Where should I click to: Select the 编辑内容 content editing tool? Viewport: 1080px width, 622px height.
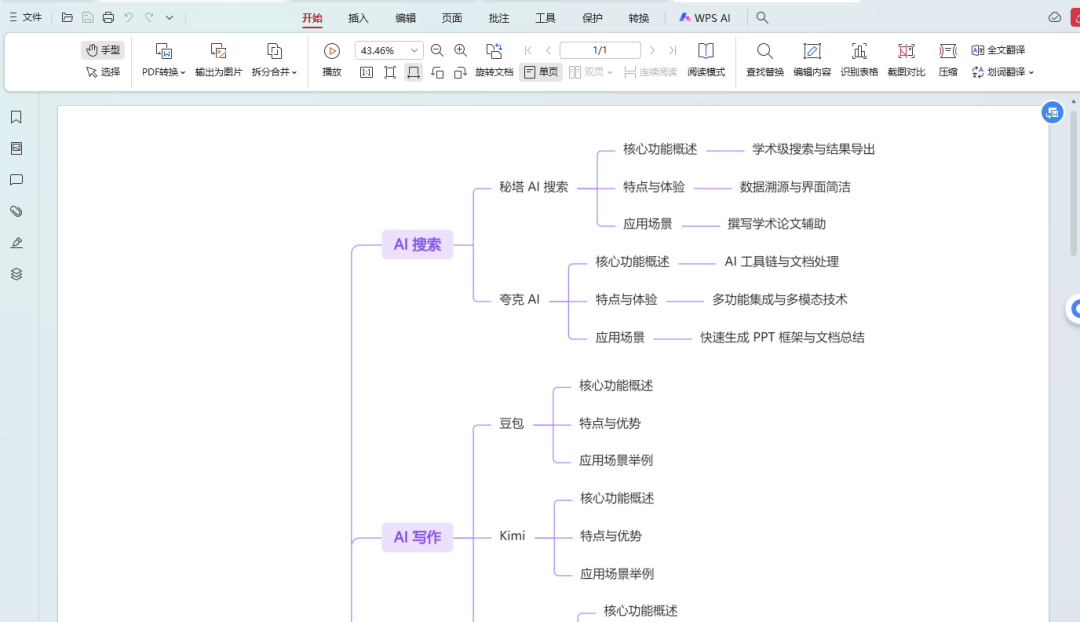coord(812,60)
